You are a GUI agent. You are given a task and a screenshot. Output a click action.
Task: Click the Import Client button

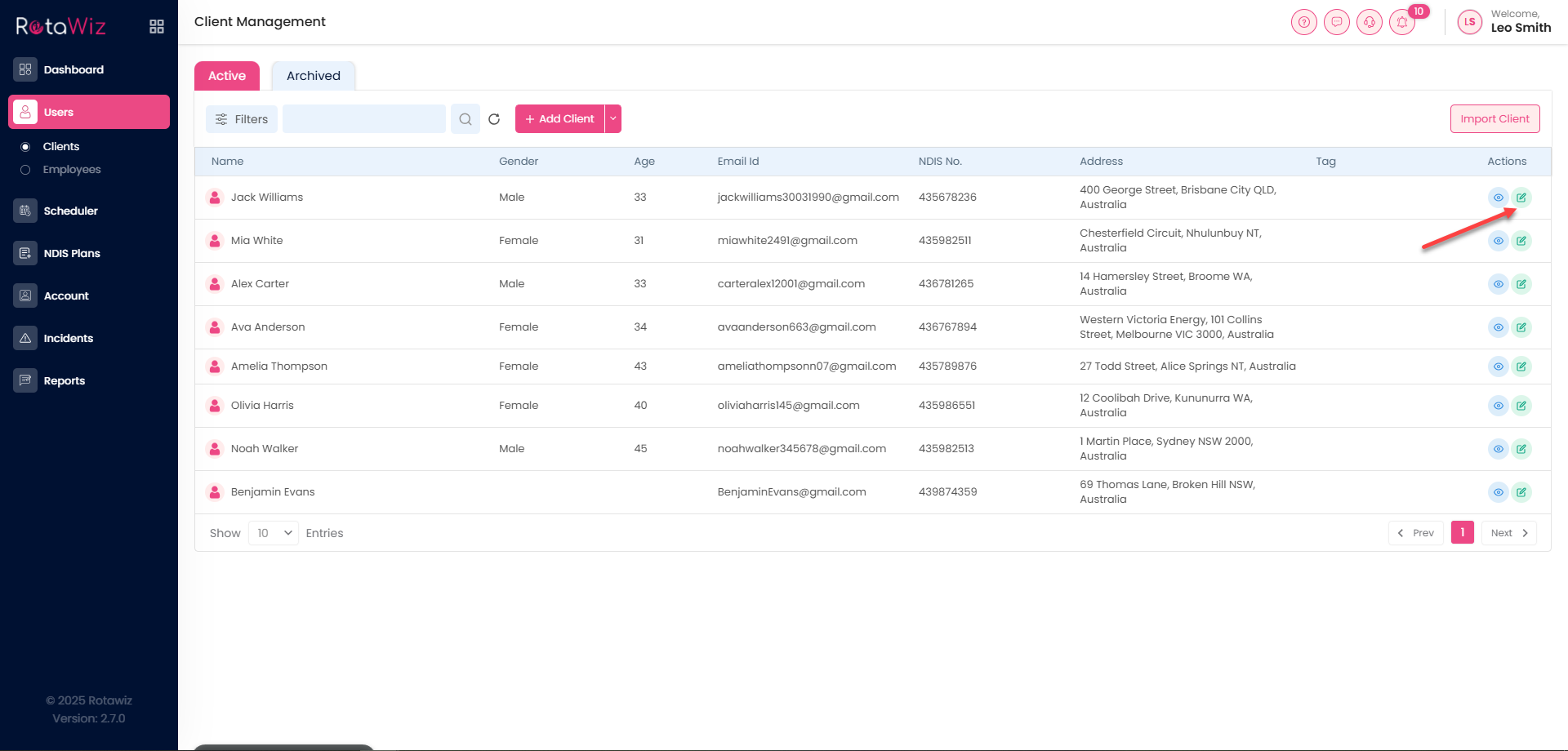[x=1494, y=119]
